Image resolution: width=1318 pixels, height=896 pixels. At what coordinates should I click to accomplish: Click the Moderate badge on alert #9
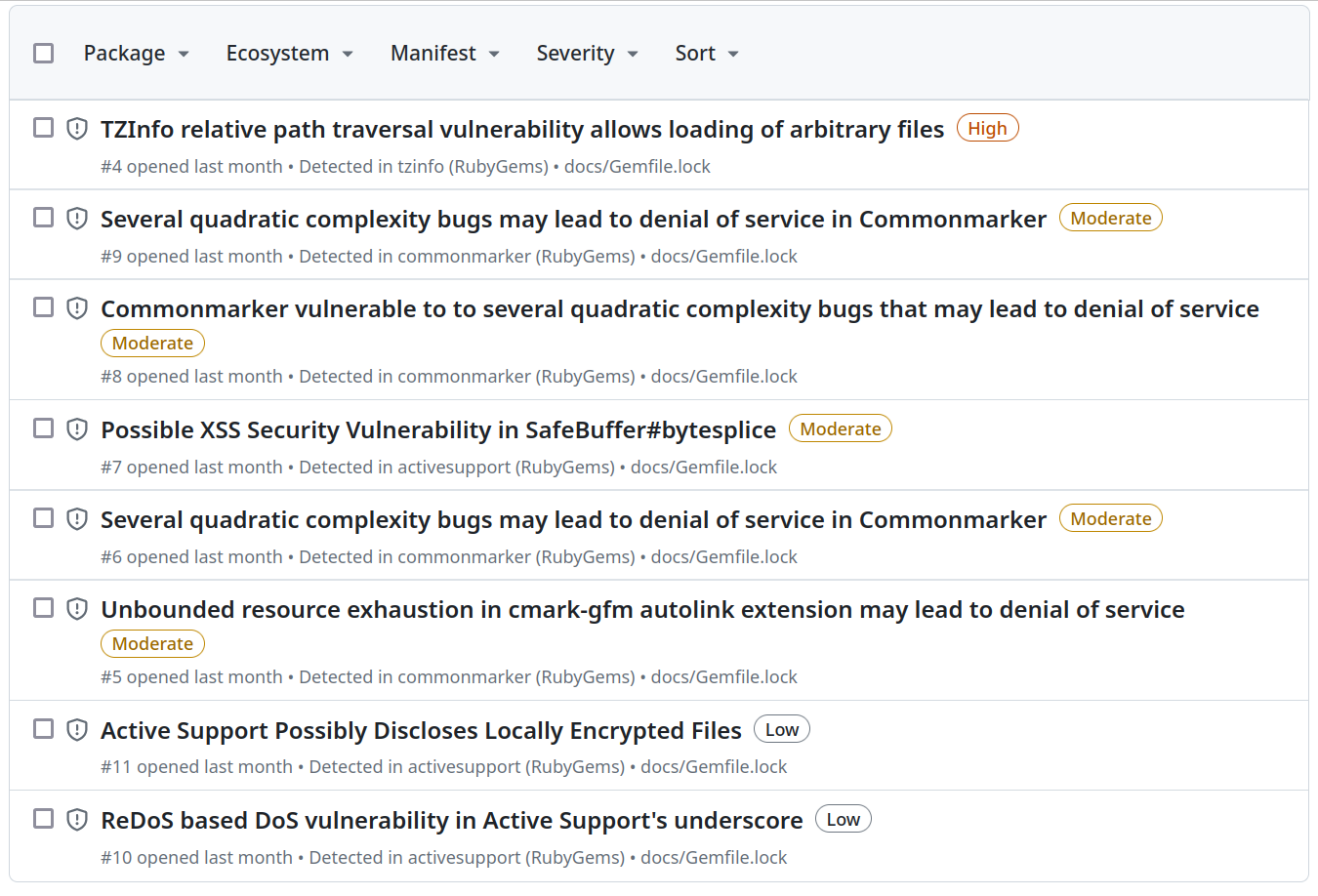pyautogui.click(x=1110, y=218)
